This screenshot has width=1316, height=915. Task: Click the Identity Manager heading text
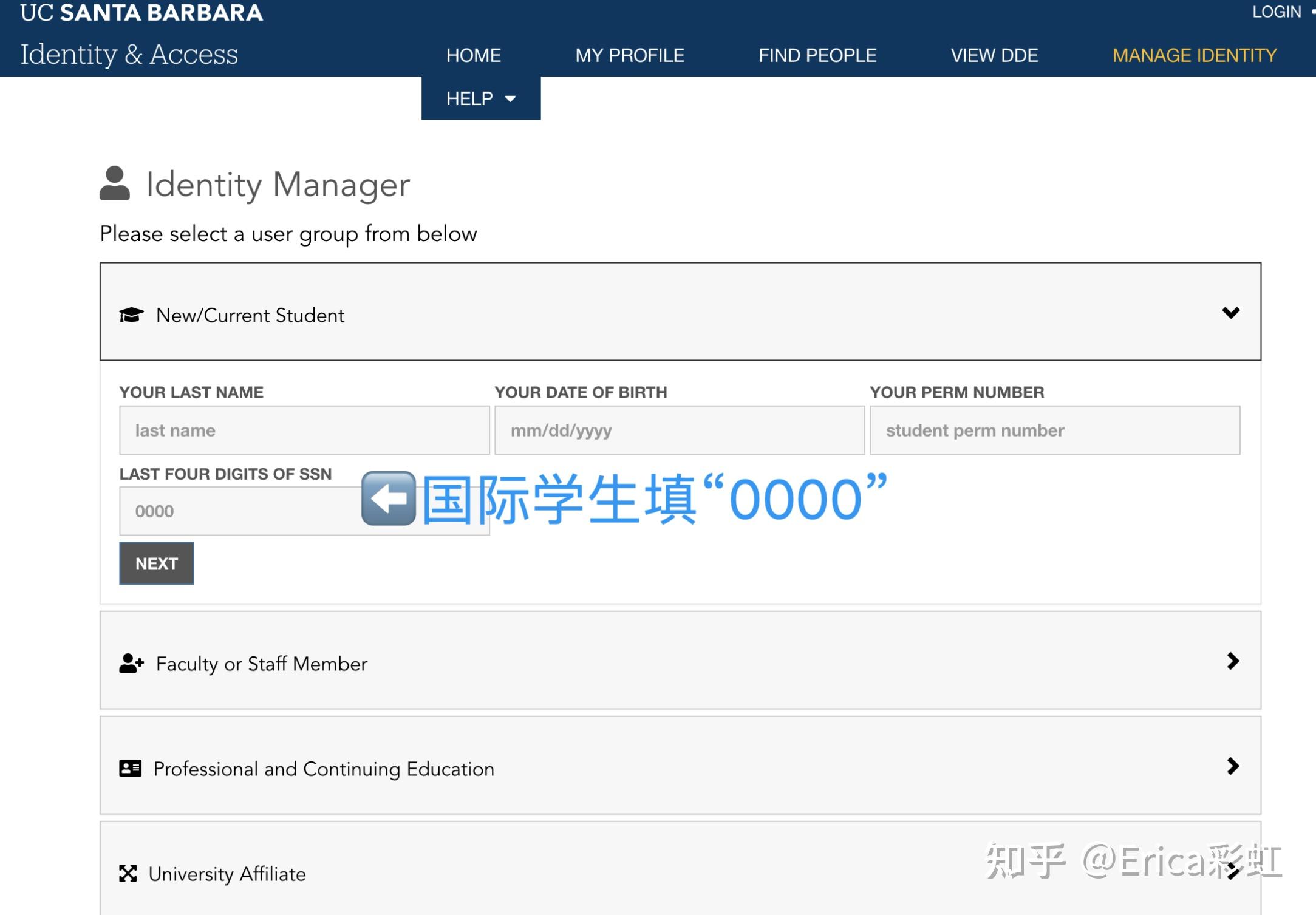pyautogui.click(x=278, y=185)
